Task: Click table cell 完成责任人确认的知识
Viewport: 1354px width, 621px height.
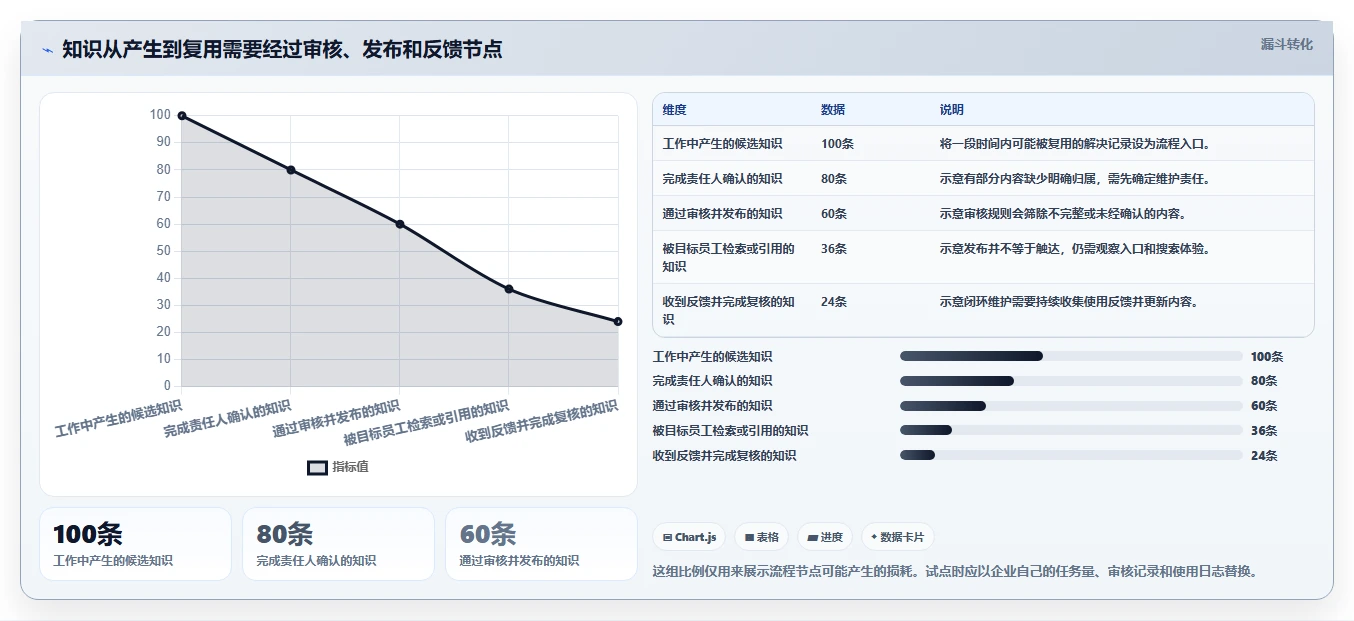Action: (723, 179)
